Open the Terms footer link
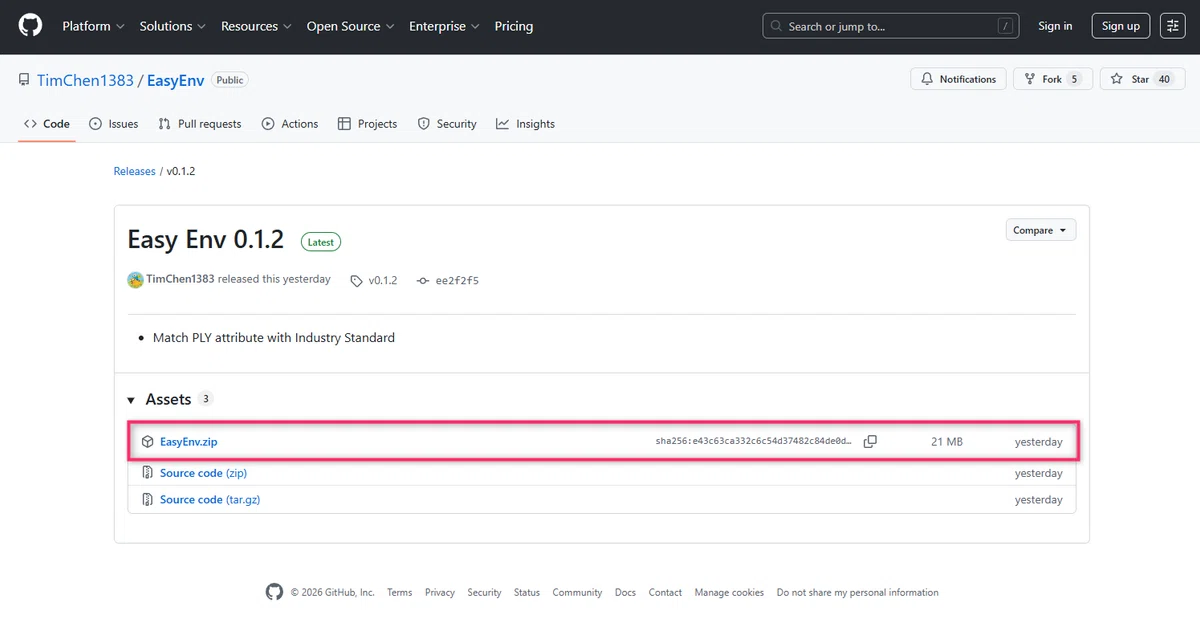 pos(399,592)
